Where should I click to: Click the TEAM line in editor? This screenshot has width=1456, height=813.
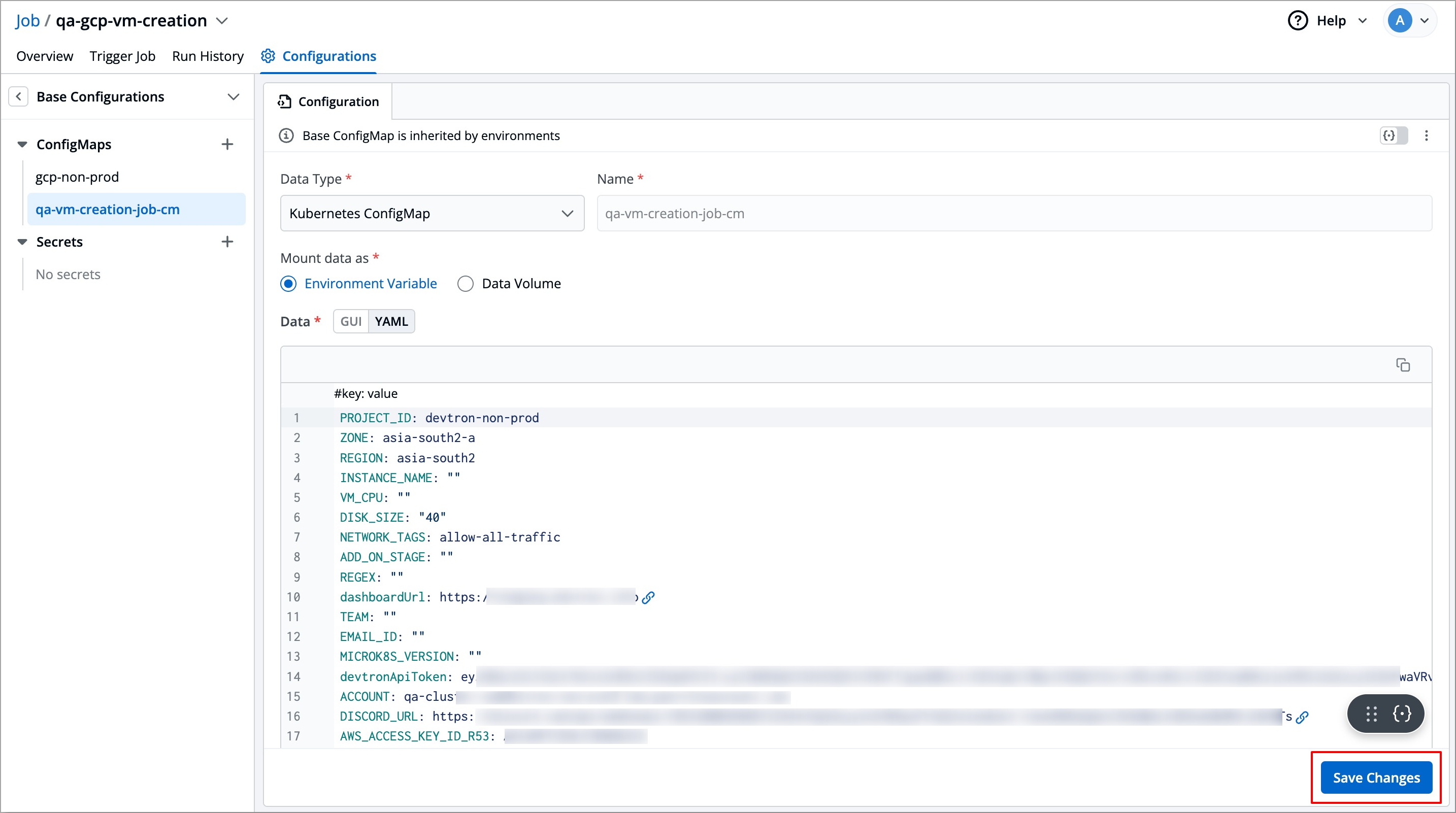pyautogui.click(x=368, y=617)
